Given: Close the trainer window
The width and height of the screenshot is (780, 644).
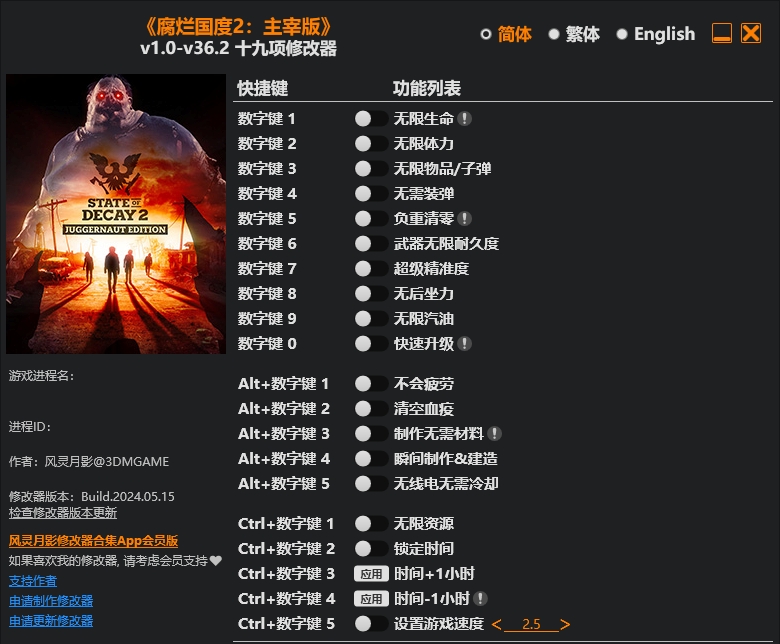Looking at the screenshot, I should (x=751, y=33).
